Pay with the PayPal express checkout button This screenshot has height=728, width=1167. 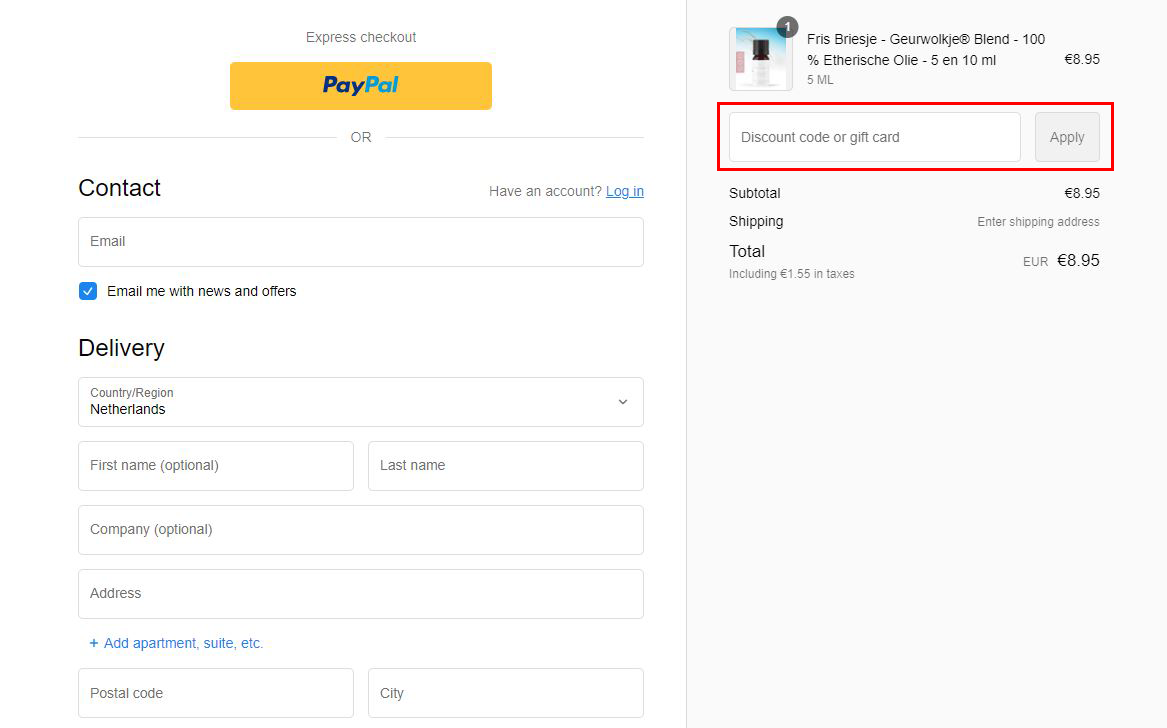point(360,86)
